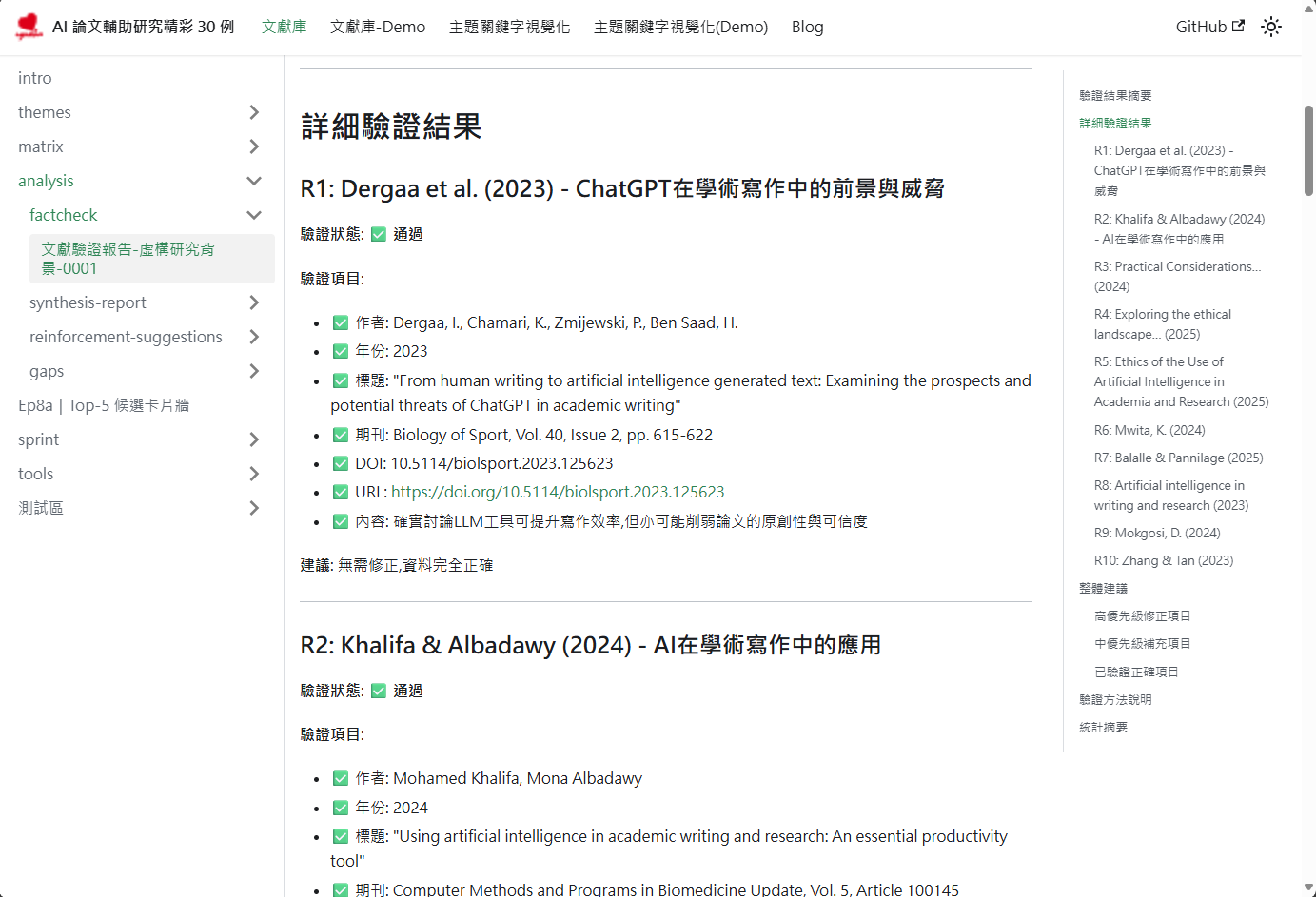Expand the themes sidebar category
This screenshot has height=897, width=1316.
click(254, 112)
